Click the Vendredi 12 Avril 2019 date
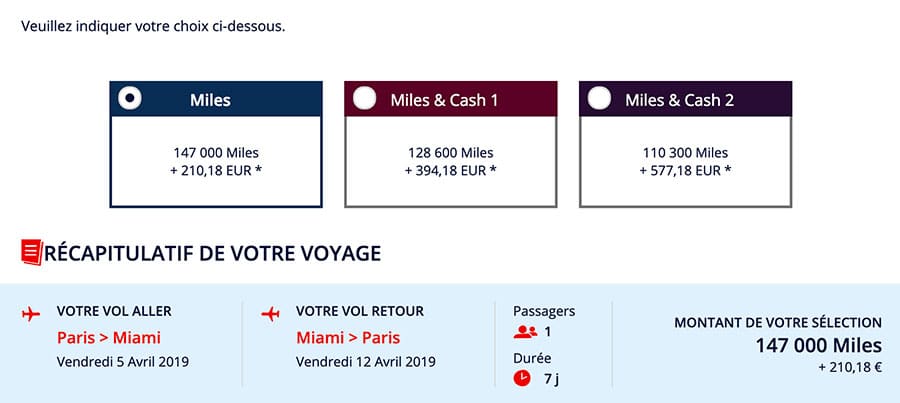 pos(366,361)
